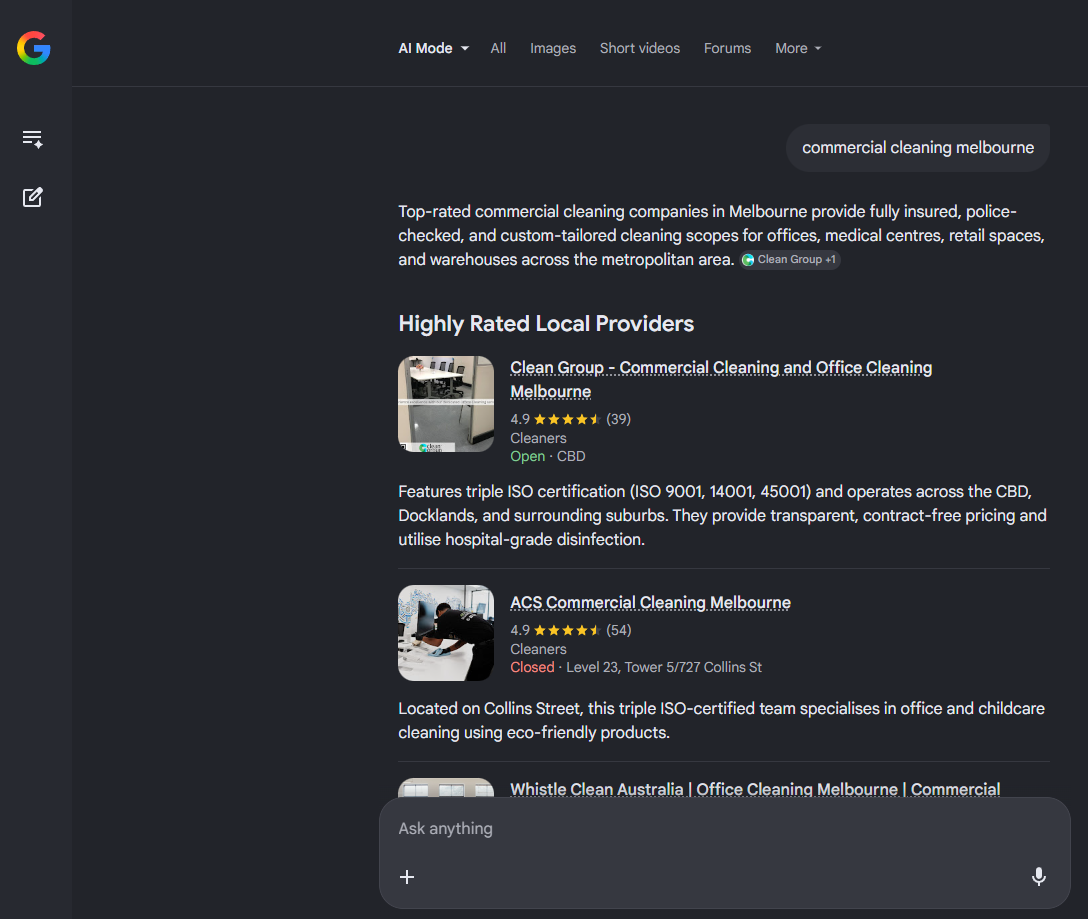Screen dimensions: 1088x919
Task: Click the Whistle Clean Australia thumbnail
Action: [x=446, y=787]
